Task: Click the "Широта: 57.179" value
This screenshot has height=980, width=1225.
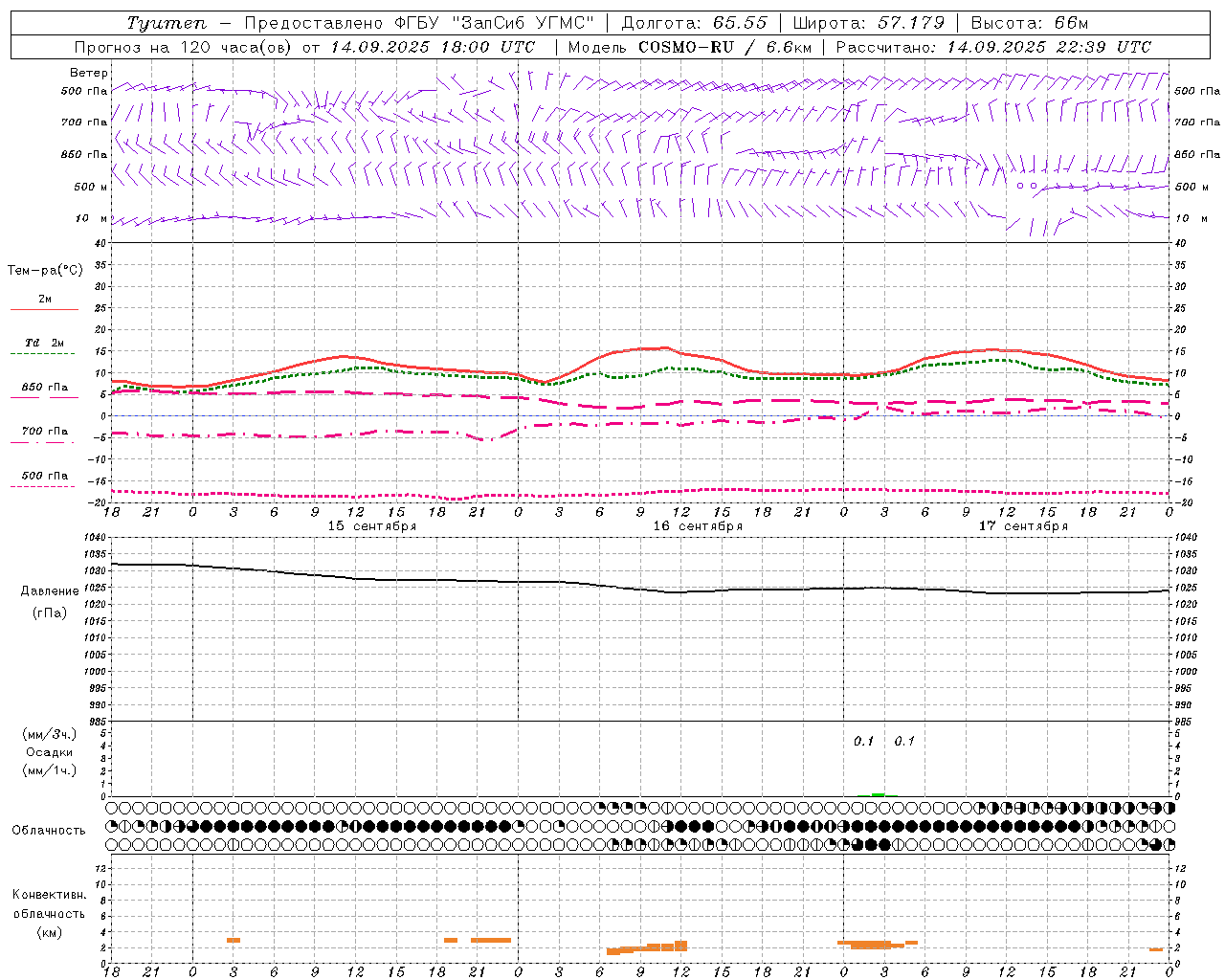Action: 869,23
